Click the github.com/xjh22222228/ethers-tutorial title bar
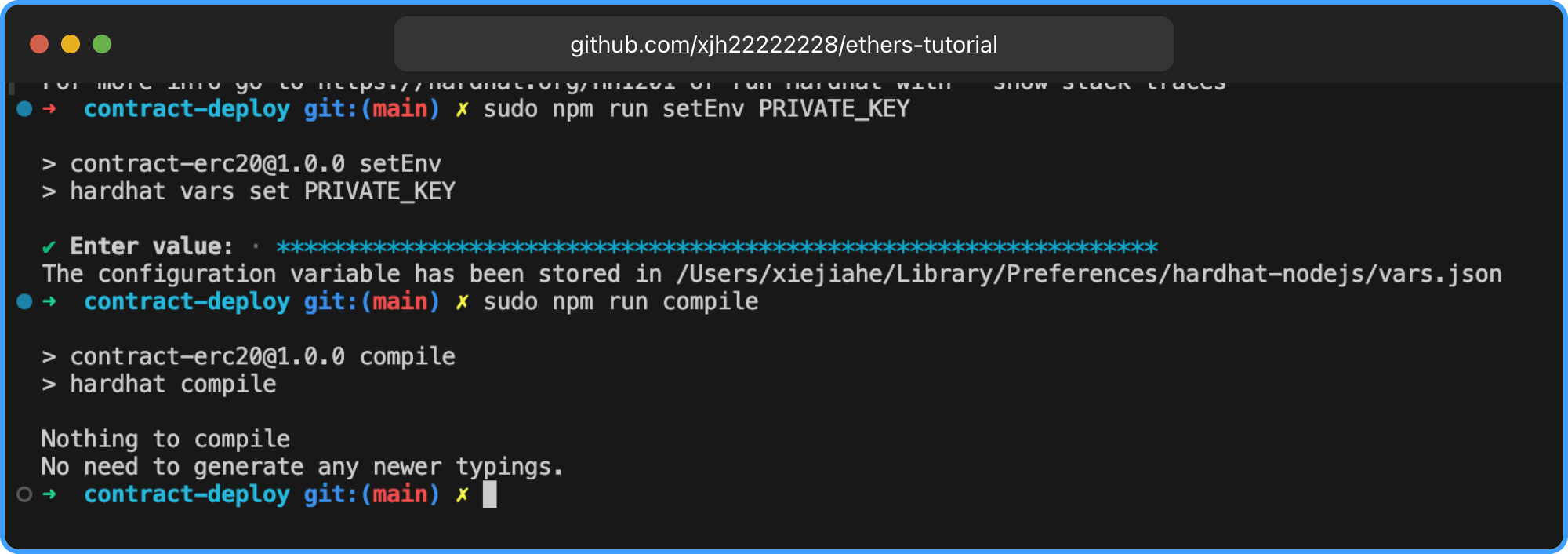The height and width of the screenshot is (554, 1568). point(784,45)
